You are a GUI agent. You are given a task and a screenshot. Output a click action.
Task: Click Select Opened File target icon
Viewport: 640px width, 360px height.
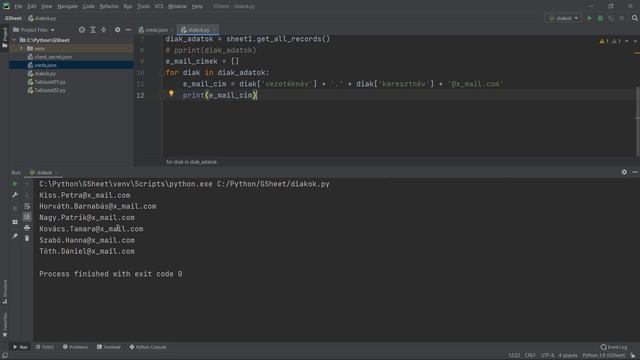click(82, 30)
